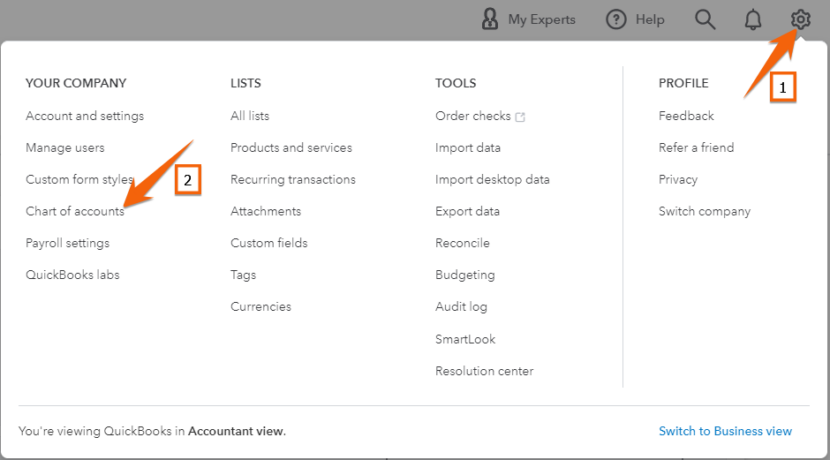
Task: Click Feedback under Profile
Action: [x=686, y=116]
